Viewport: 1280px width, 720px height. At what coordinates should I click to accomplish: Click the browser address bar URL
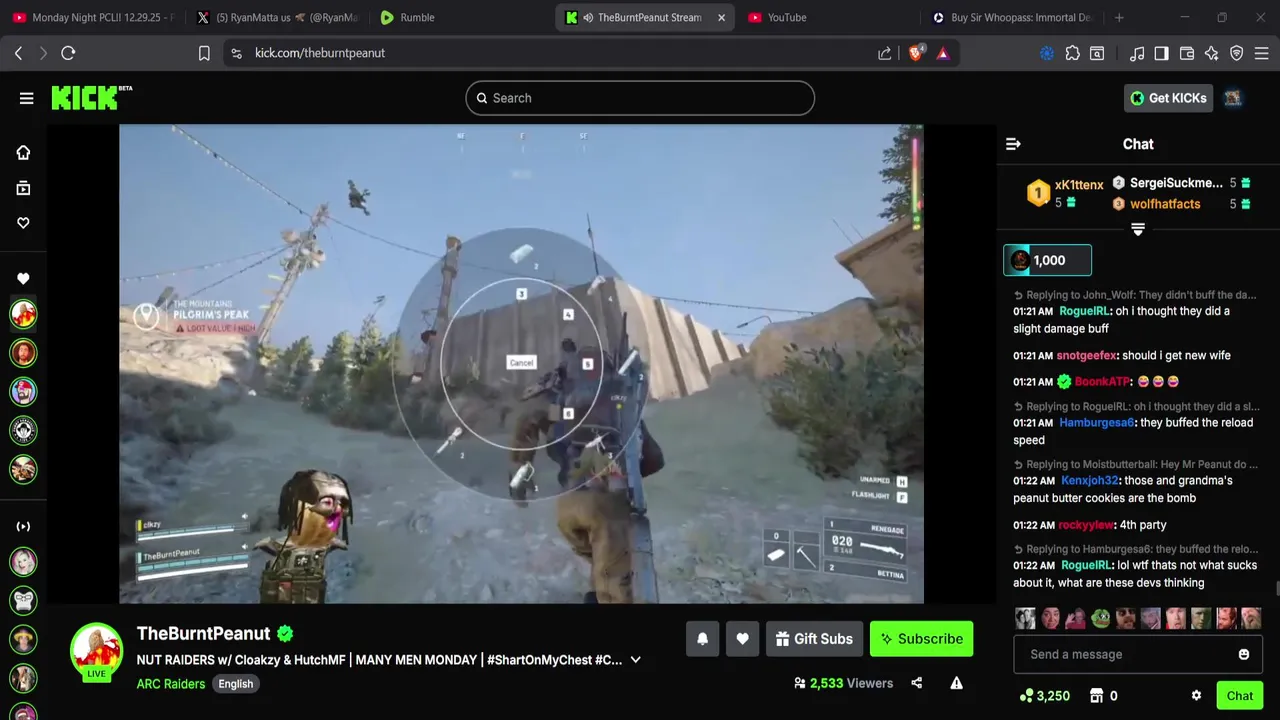320,53
